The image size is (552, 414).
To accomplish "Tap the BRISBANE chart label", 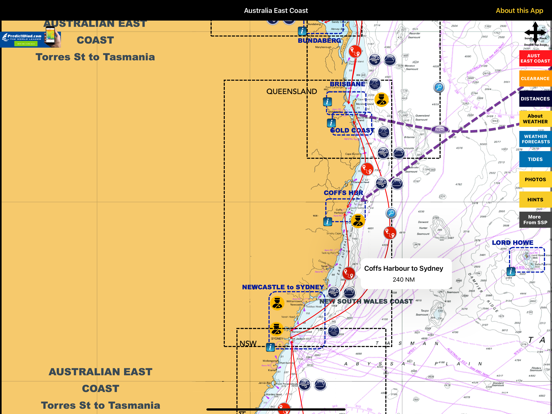I will [x=347, y=84].
